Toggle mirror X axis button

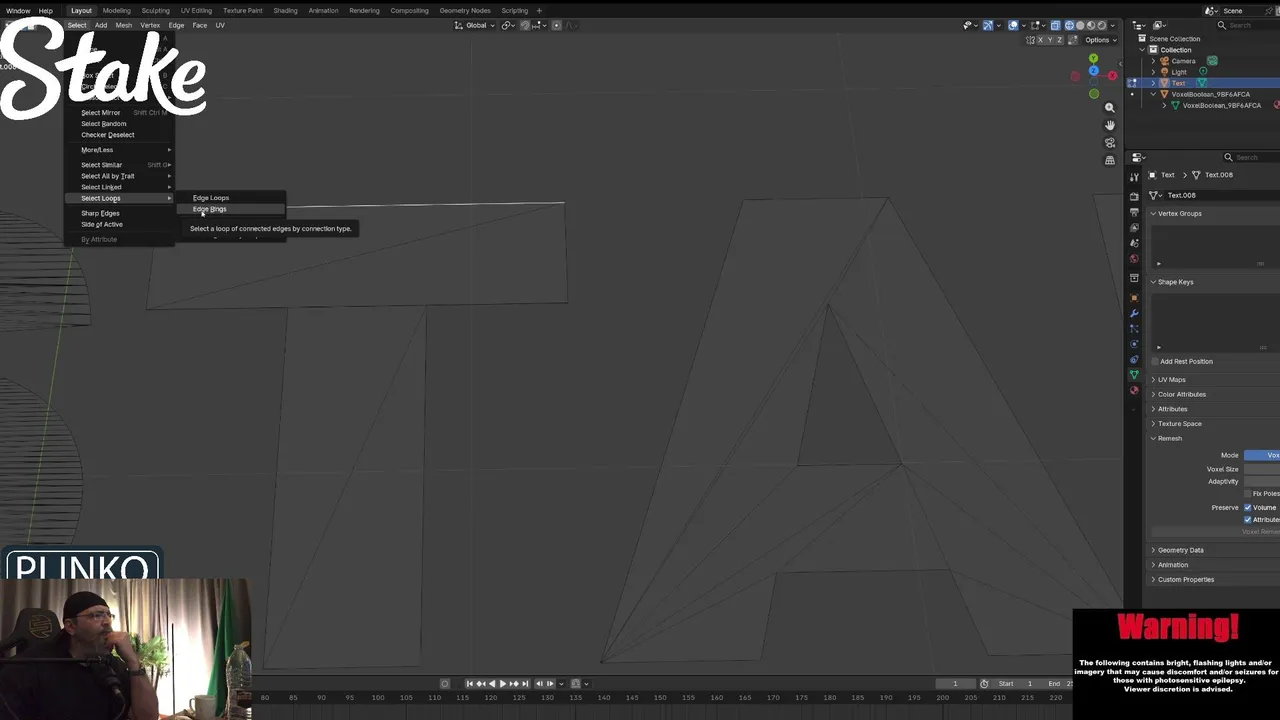pos(1042,40)
